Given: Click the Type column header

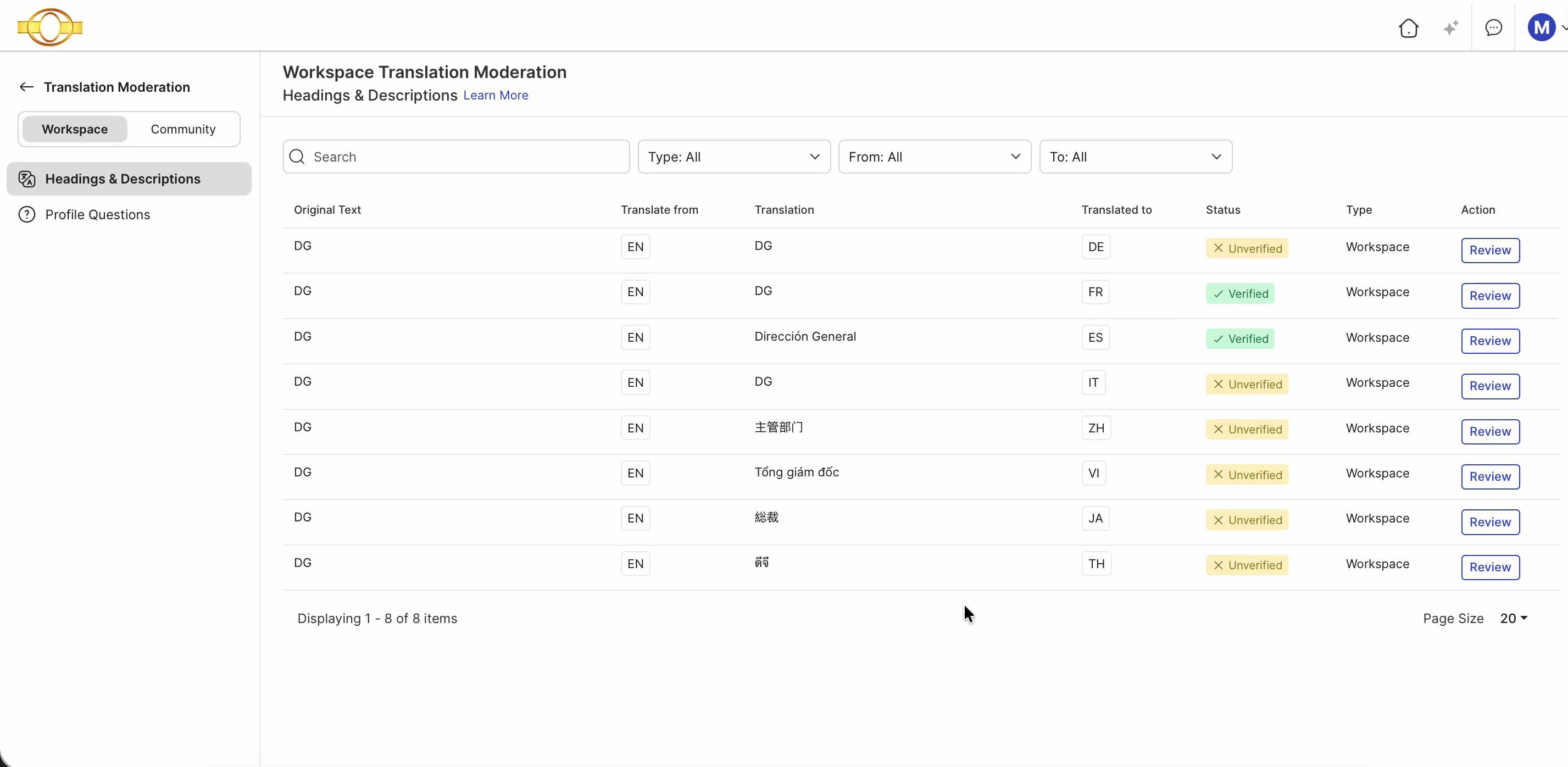Looking at the screenshot, I should click(1359, 210).
